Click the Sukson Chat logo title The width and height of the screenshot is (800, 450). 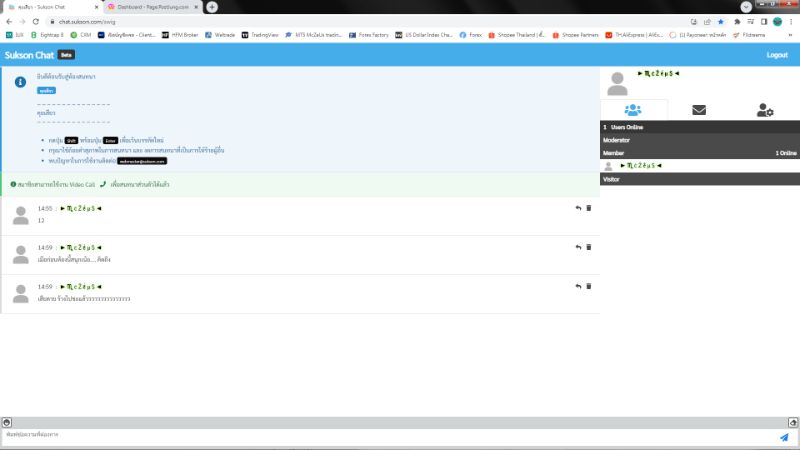pyautogui.click(x=29, y=55)
